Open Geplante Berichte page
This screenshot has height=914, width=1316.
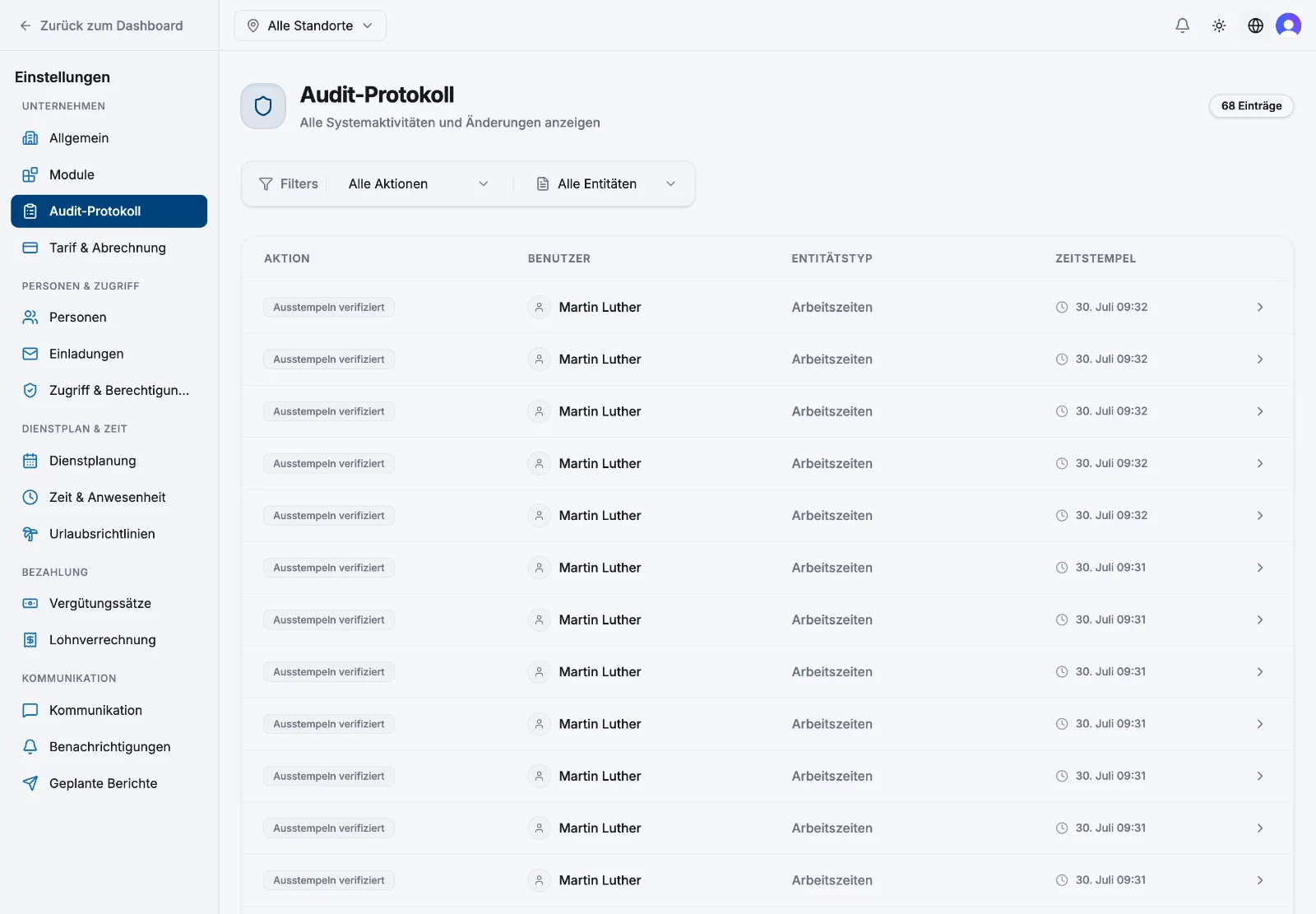pyautogui.click(x=109, y=783)
